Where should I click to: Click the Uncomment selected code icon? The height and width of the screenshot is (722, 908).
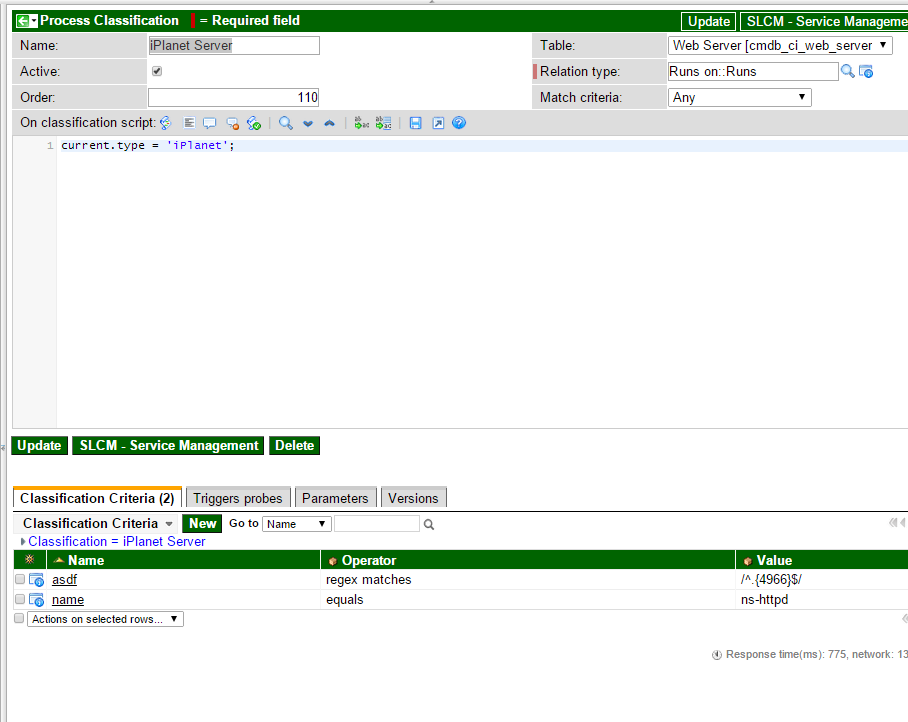[x=232, y=123]
